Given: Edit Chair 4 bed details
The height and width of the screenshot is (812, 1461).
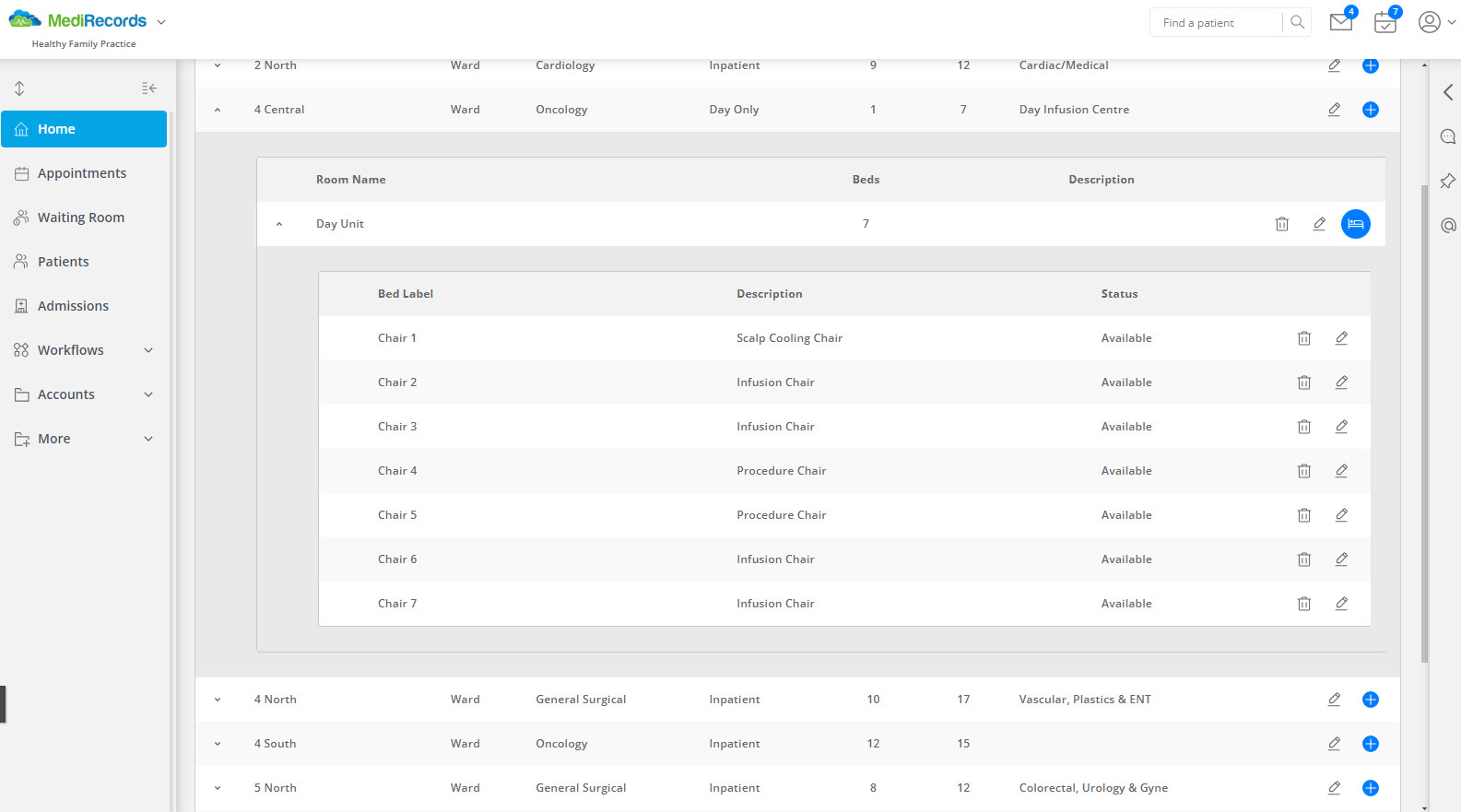Looking at the screenshot, I should [1341, 471].
